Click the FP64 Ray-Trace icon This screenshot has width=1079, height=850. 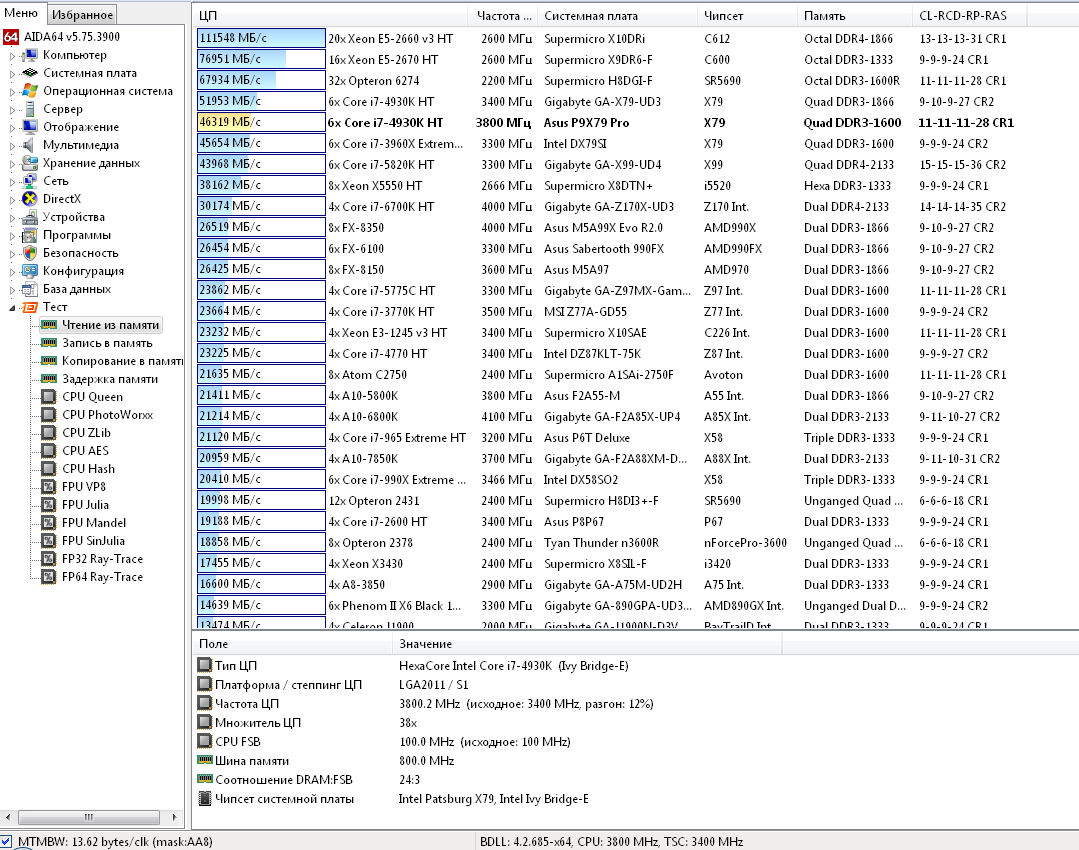[x=49, y=577]
